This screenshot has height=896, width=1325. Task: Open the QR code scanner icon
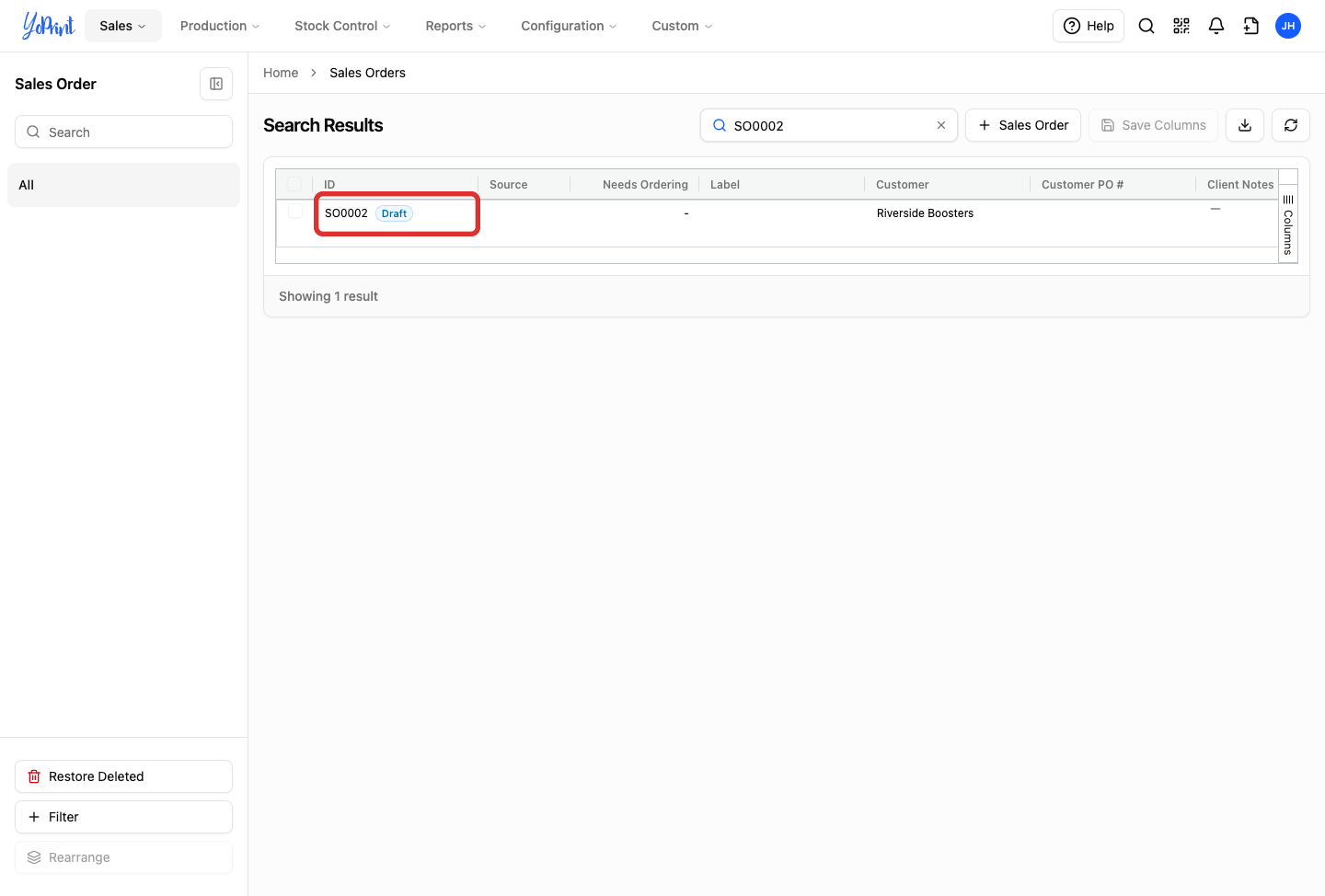(x=1181, y=26)
